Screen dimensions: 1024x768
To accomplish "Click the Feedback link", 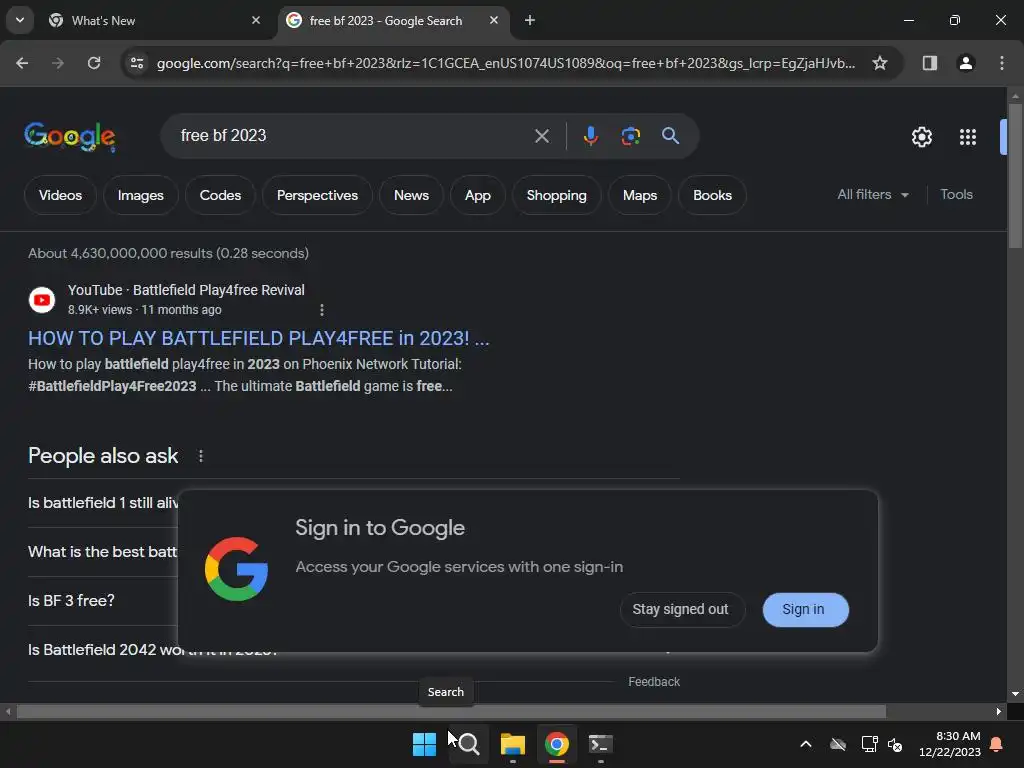I will click(654, 682).
